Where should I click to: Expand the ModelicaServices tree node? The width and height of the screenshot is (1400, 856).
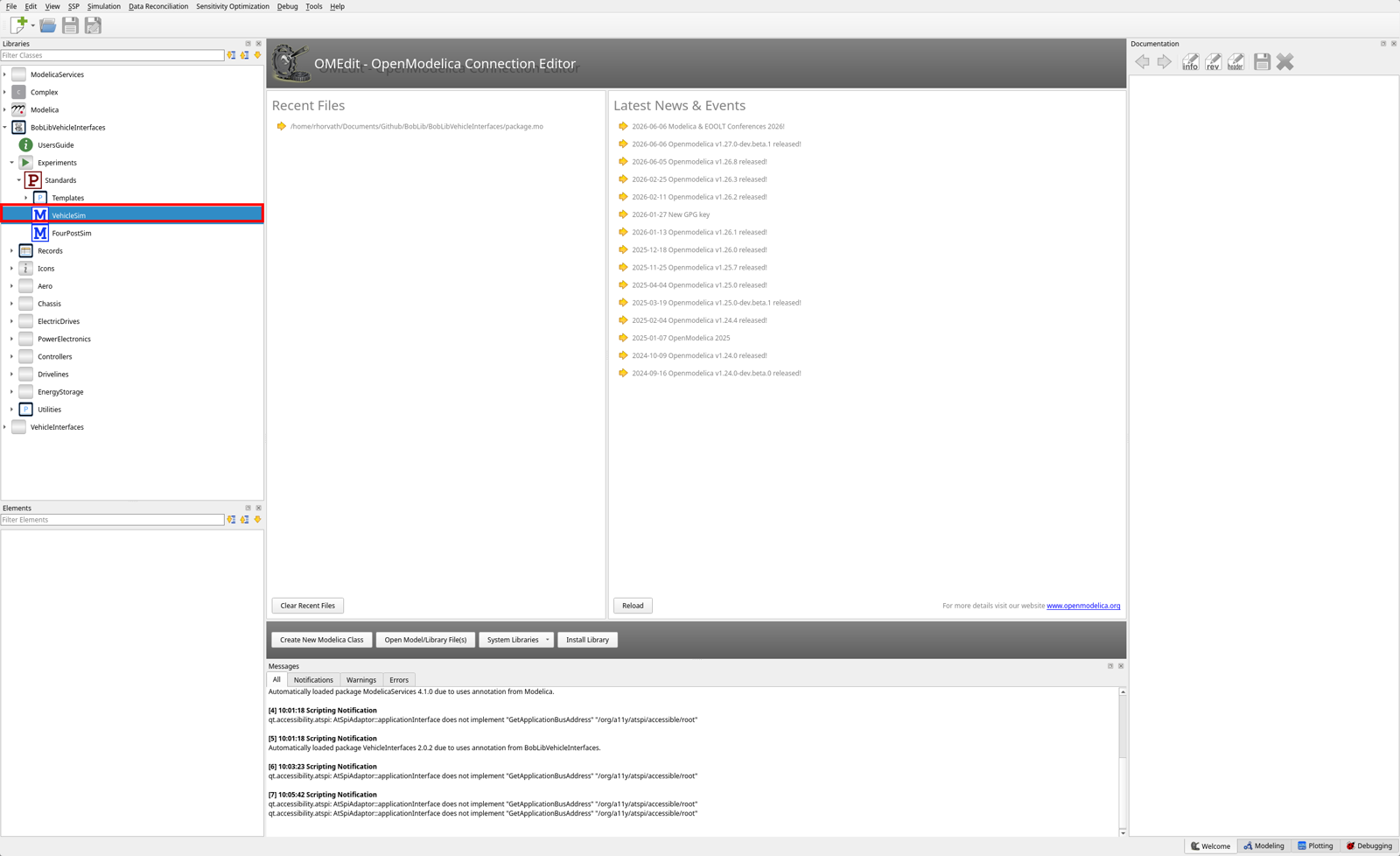(x=5, y=74)
